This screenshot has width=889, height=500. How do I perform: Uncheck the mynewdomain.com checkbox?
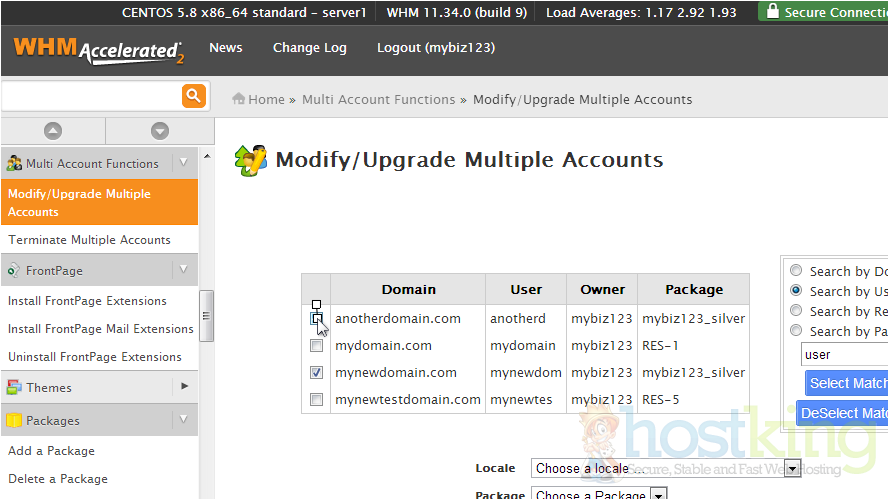[316, 373]
